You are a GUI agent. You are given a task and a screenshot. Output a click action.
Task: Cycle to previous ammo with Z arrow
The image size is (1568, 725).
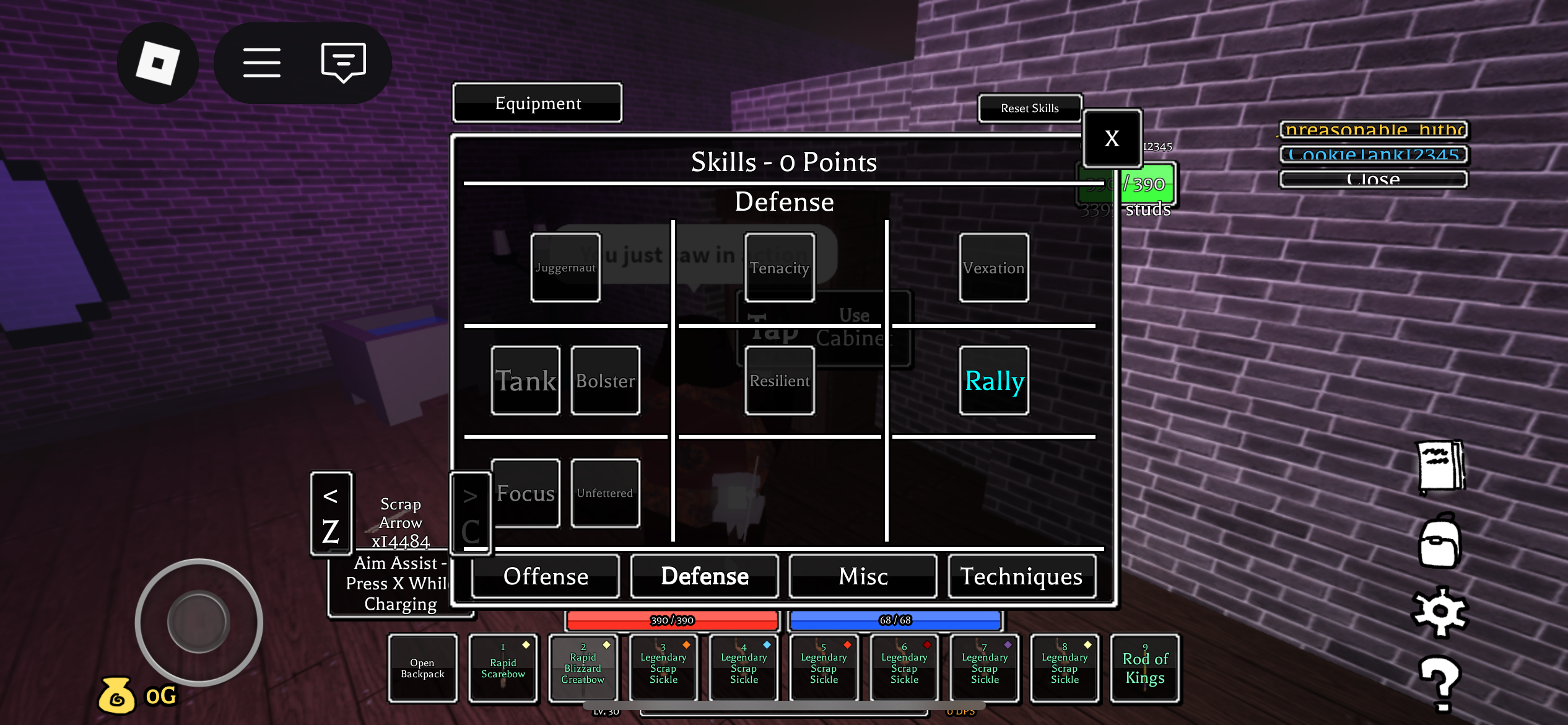(331, 514)
